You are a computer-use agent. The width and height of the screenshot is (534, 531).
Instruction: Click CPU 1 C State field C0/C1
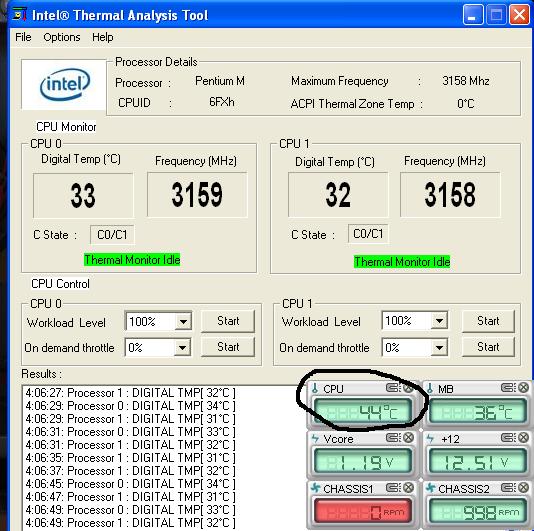coord(368,234)
